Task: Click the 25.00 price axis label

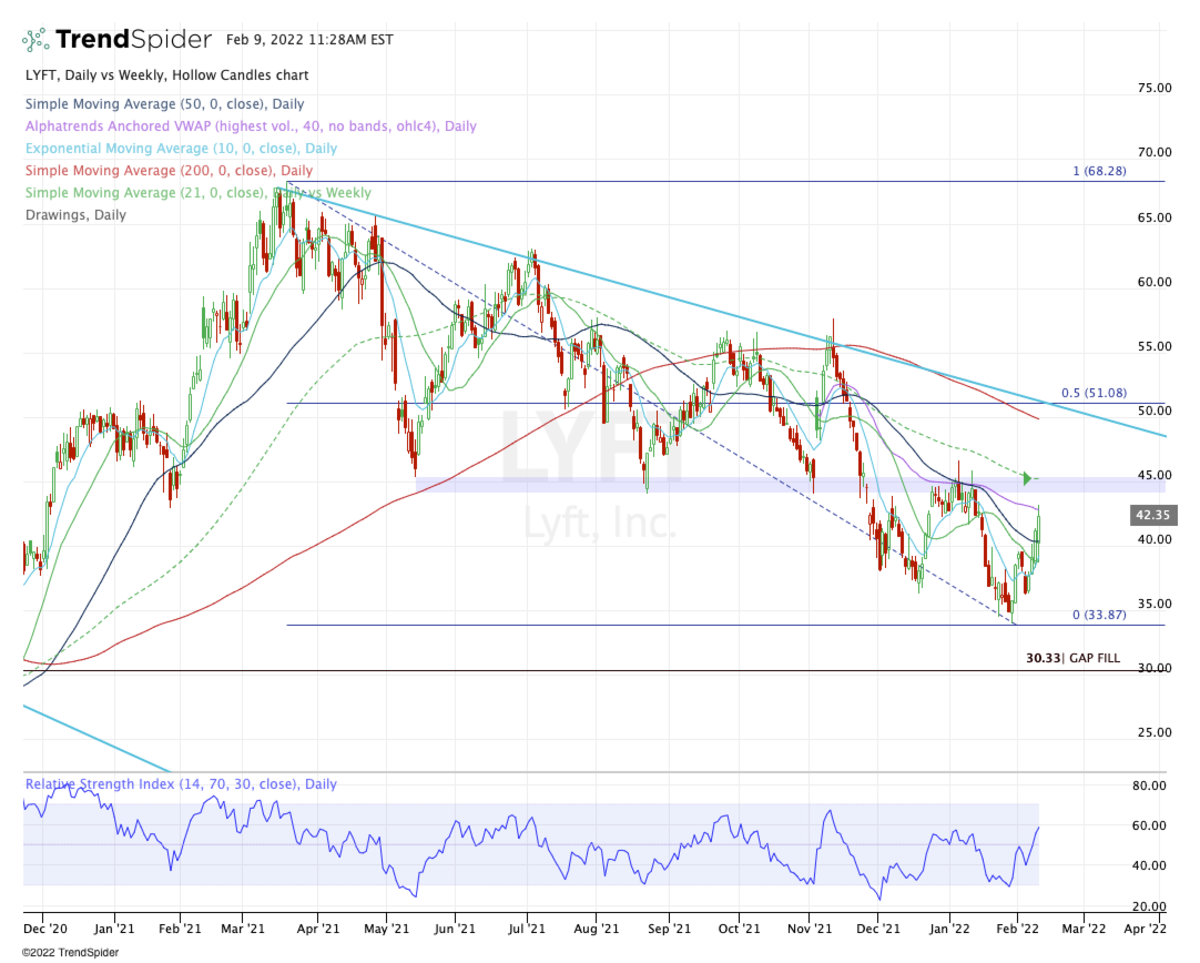Action: pos(1153,732)
